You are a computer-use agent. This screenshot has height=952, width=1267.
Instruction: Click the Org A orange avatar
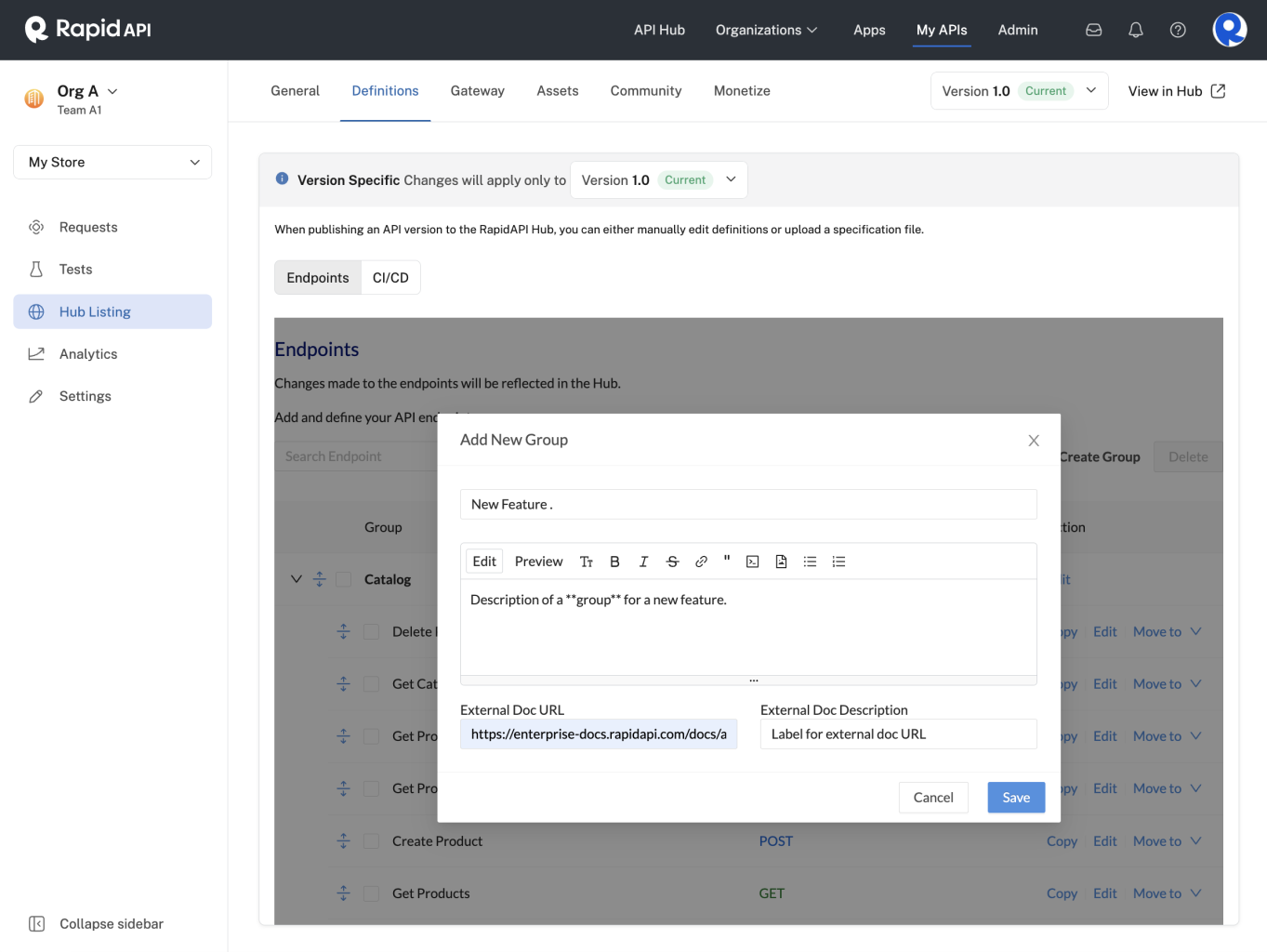[x=34, y=99]
